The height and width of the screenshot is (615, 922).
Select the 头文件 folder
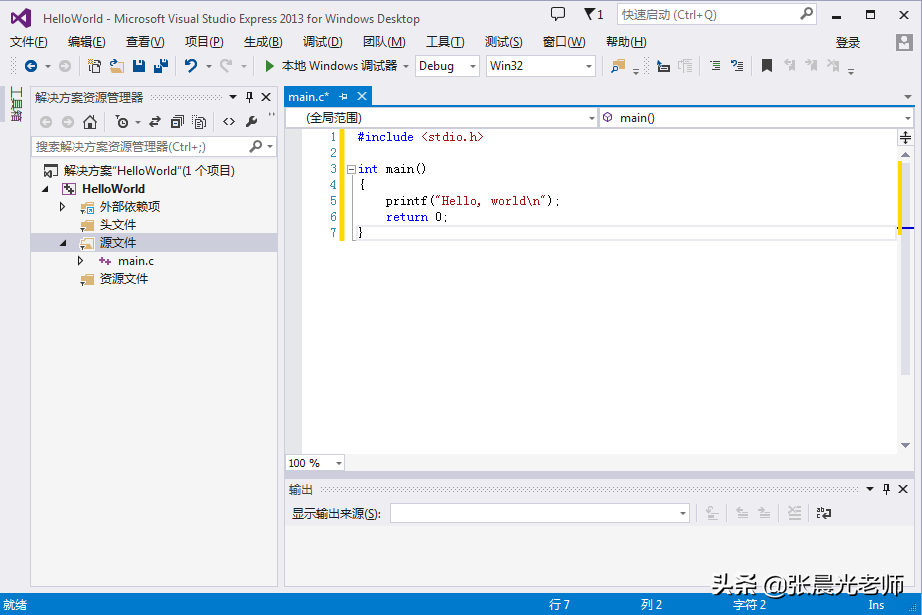(x=118, y=225)
